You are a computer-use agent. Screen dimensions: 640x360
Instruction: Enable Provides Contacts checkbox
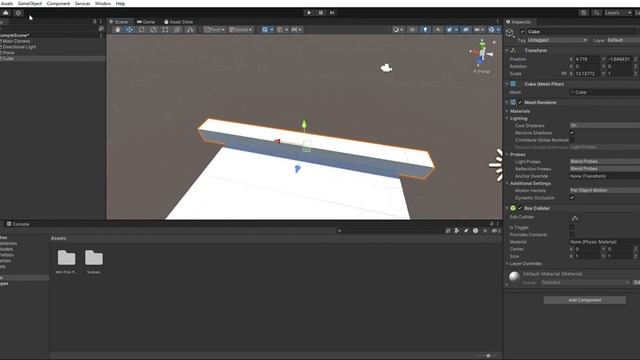[x=572, y=235]
